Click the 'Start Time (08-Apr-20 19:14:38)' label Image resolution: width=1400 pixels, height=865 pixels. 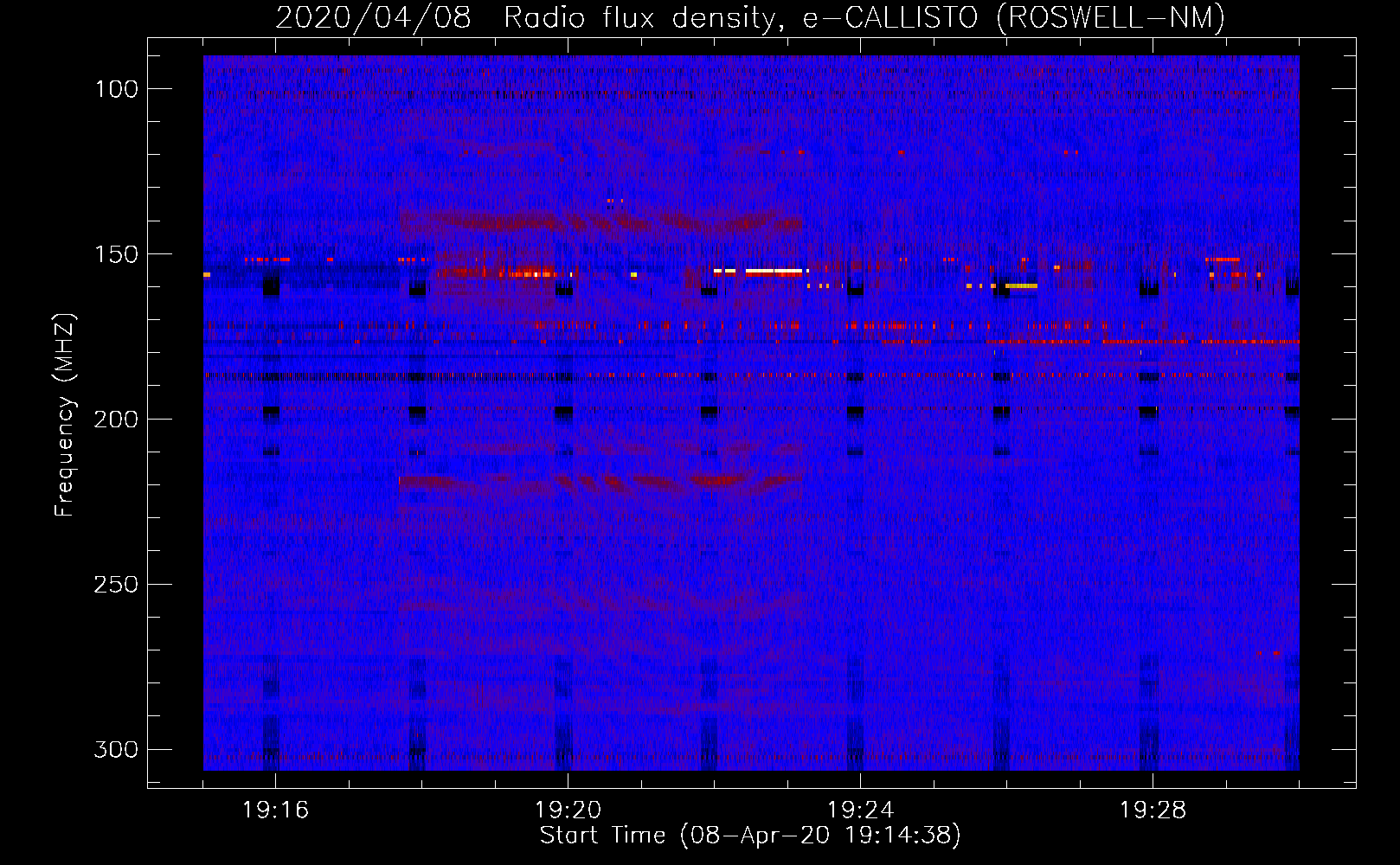750,836
